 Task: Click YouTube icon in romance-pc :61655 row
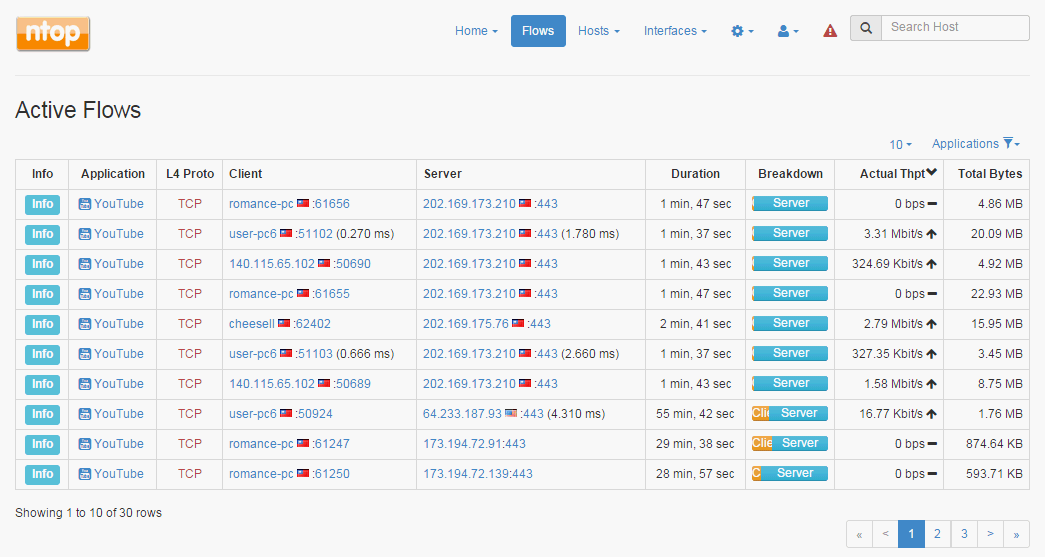[x=85, y=294]
